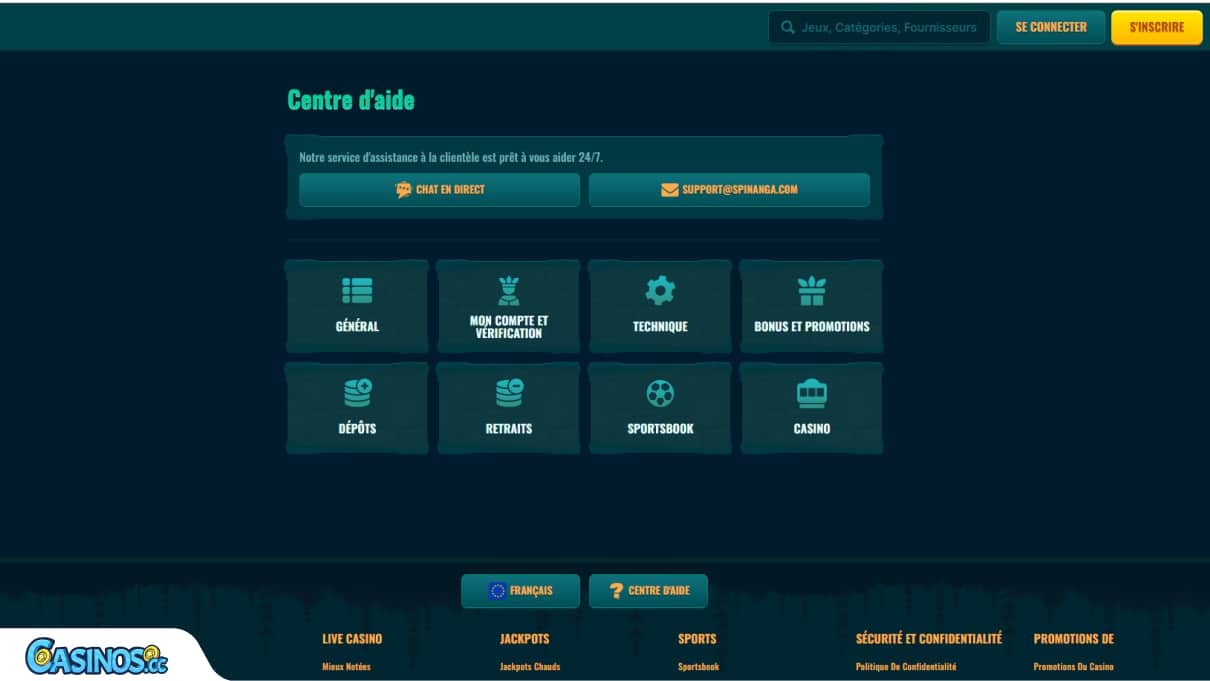Follow the Sportsbook footer link
The height and width of the screenshot is (681, 1210).
click(x=698, y=667)
